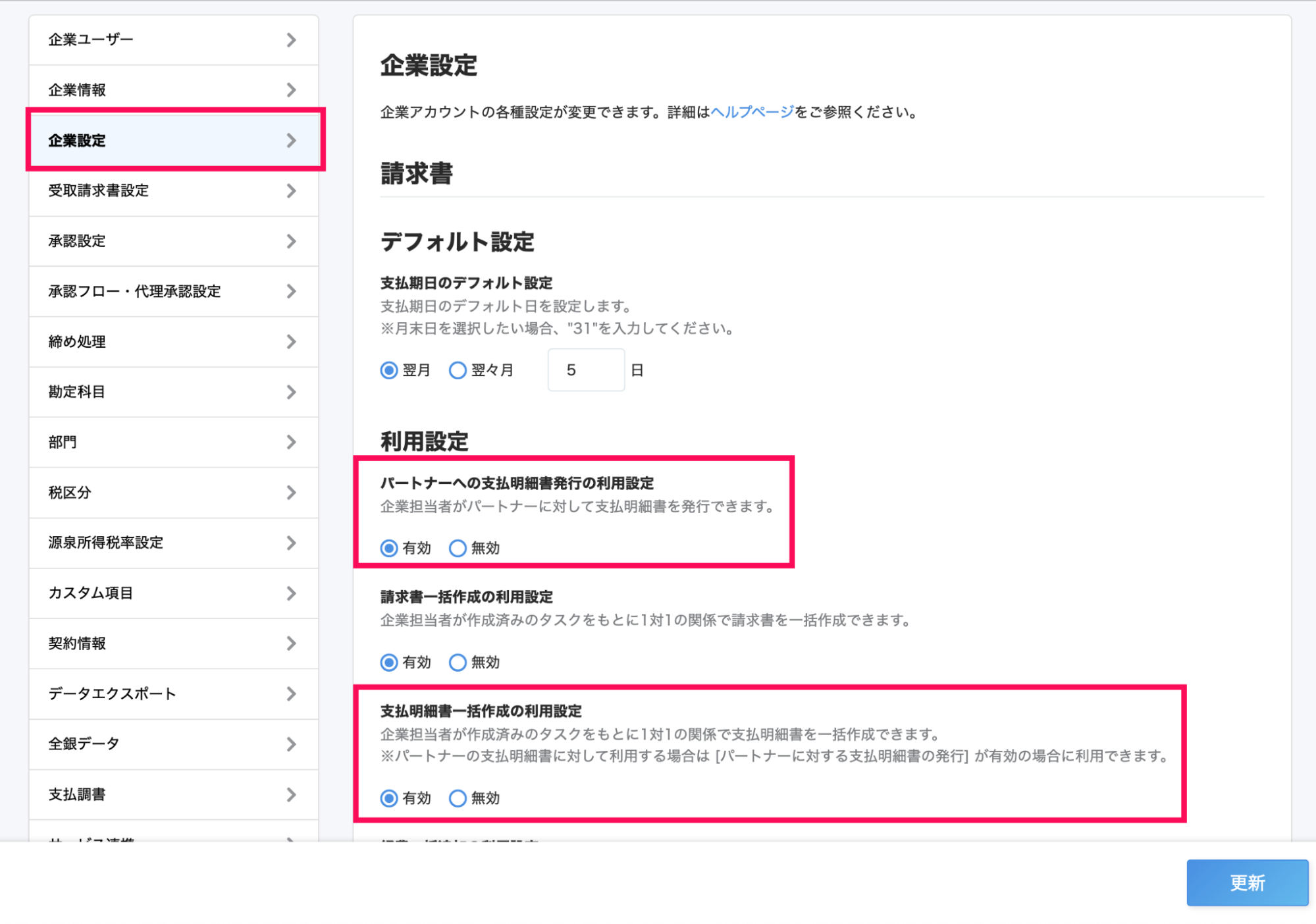Viewport: 1316px width, 924px height.
Task: Click chevron arrow beside 承認設定
Action: [292, 241]
